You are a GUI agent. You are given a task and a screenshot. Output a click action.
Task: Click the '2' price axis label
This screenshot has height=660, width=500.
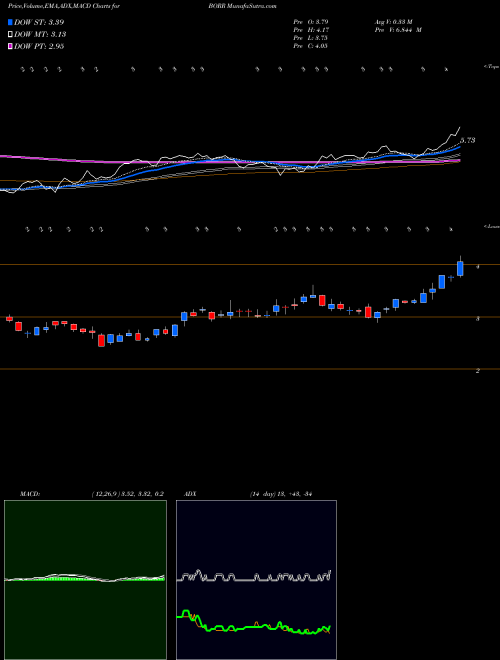pos(478,371)
